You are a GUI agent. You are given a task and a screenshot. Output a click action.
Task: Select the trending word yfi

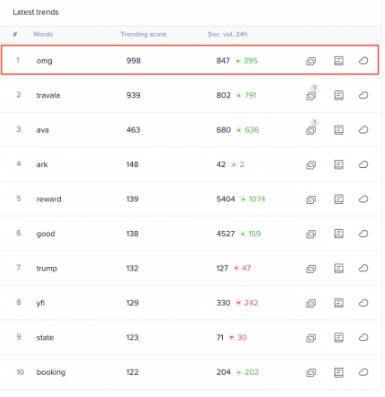pyautogui.click(x=40, y=303)
